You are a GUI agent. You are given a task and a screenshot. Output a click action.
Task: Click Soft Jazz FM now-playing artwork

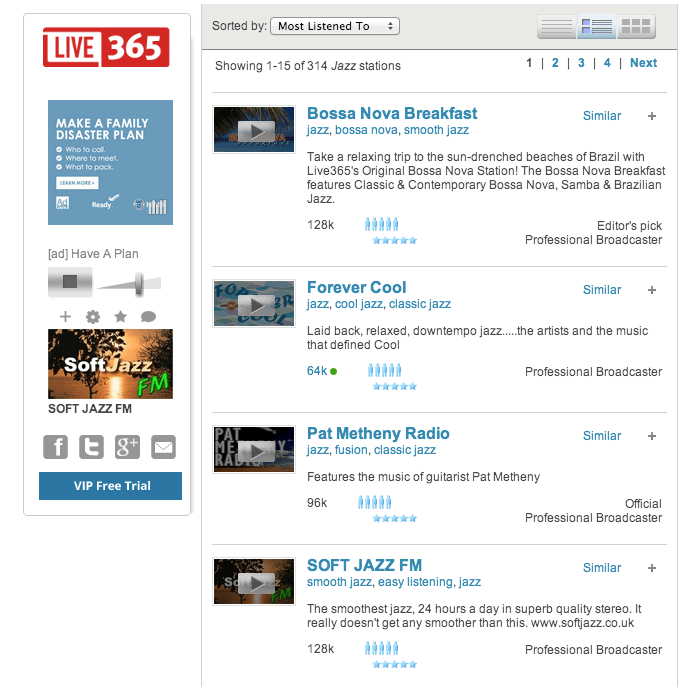click(x=110, y=364)
